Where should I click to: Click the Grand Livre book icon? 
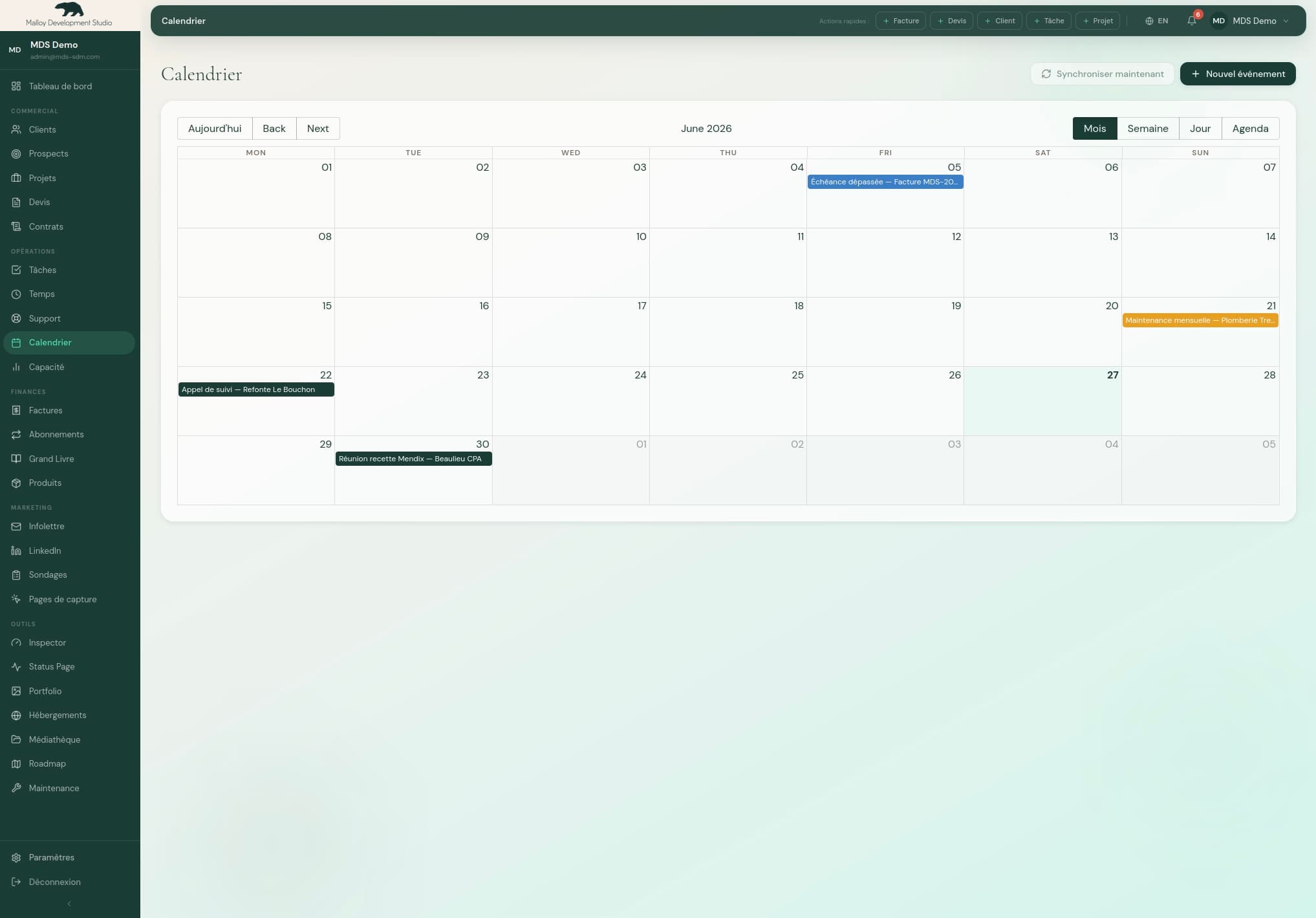[16, 459]
